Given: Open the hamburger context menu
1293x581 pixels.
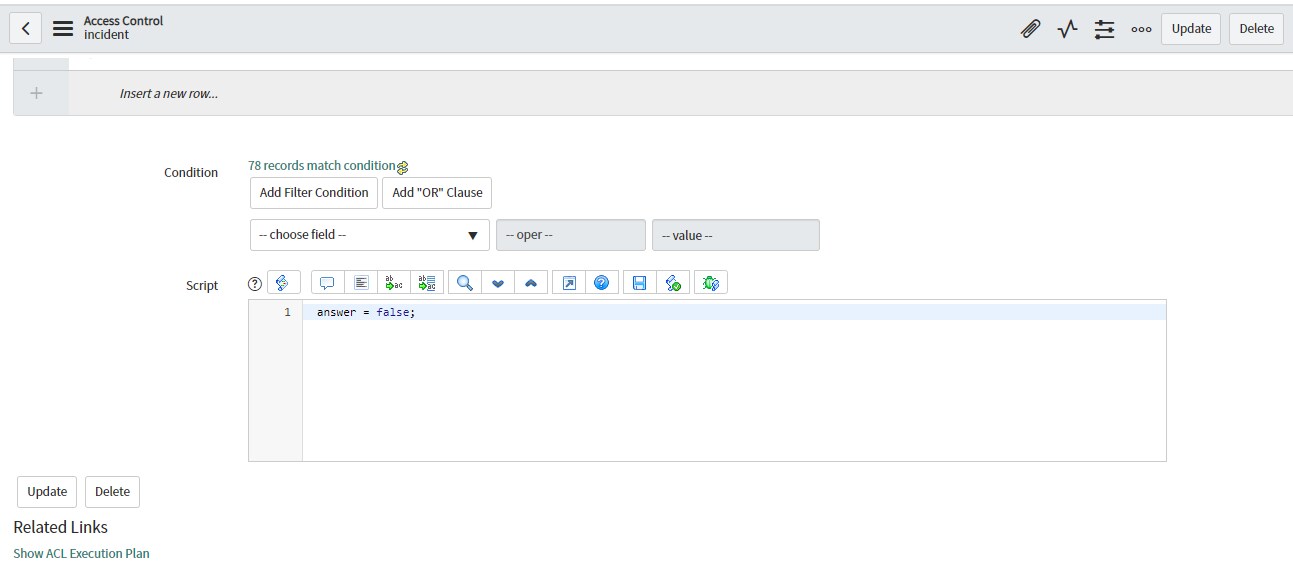Looking at the screenshot, I should click(x=63, y=29).
